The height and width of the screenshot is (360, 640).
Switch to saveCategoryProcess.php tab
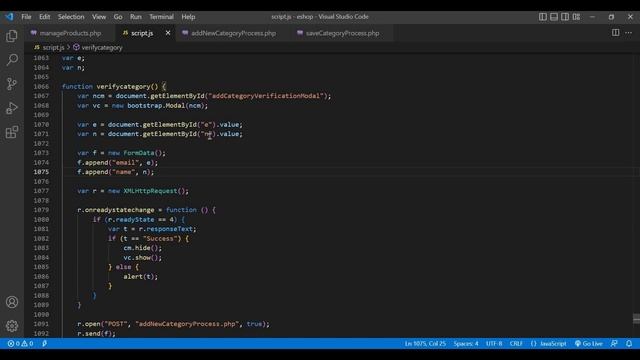[342, 33]
